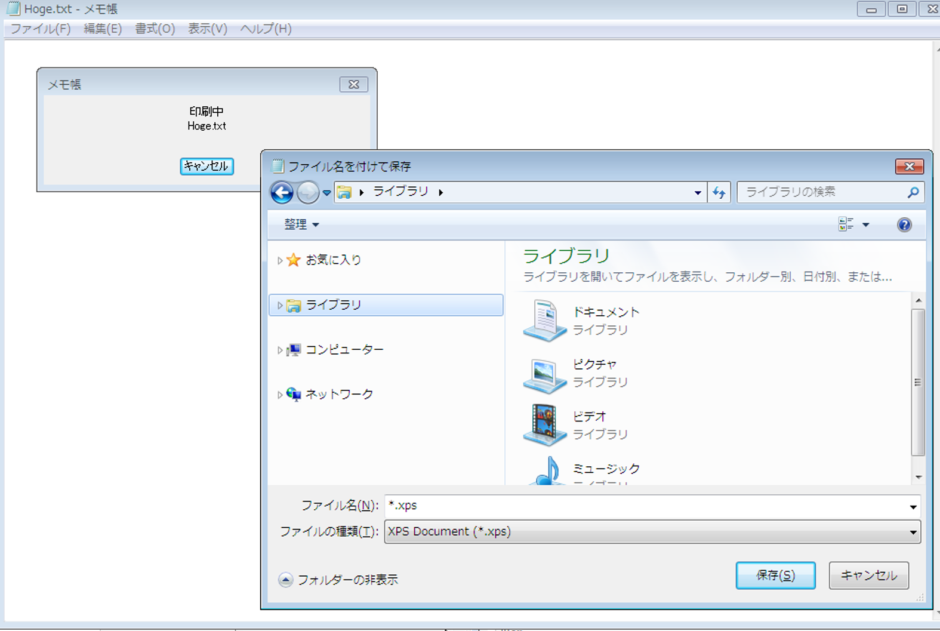
Task: Click the ビデオ library icon
Action: (544, 425)
